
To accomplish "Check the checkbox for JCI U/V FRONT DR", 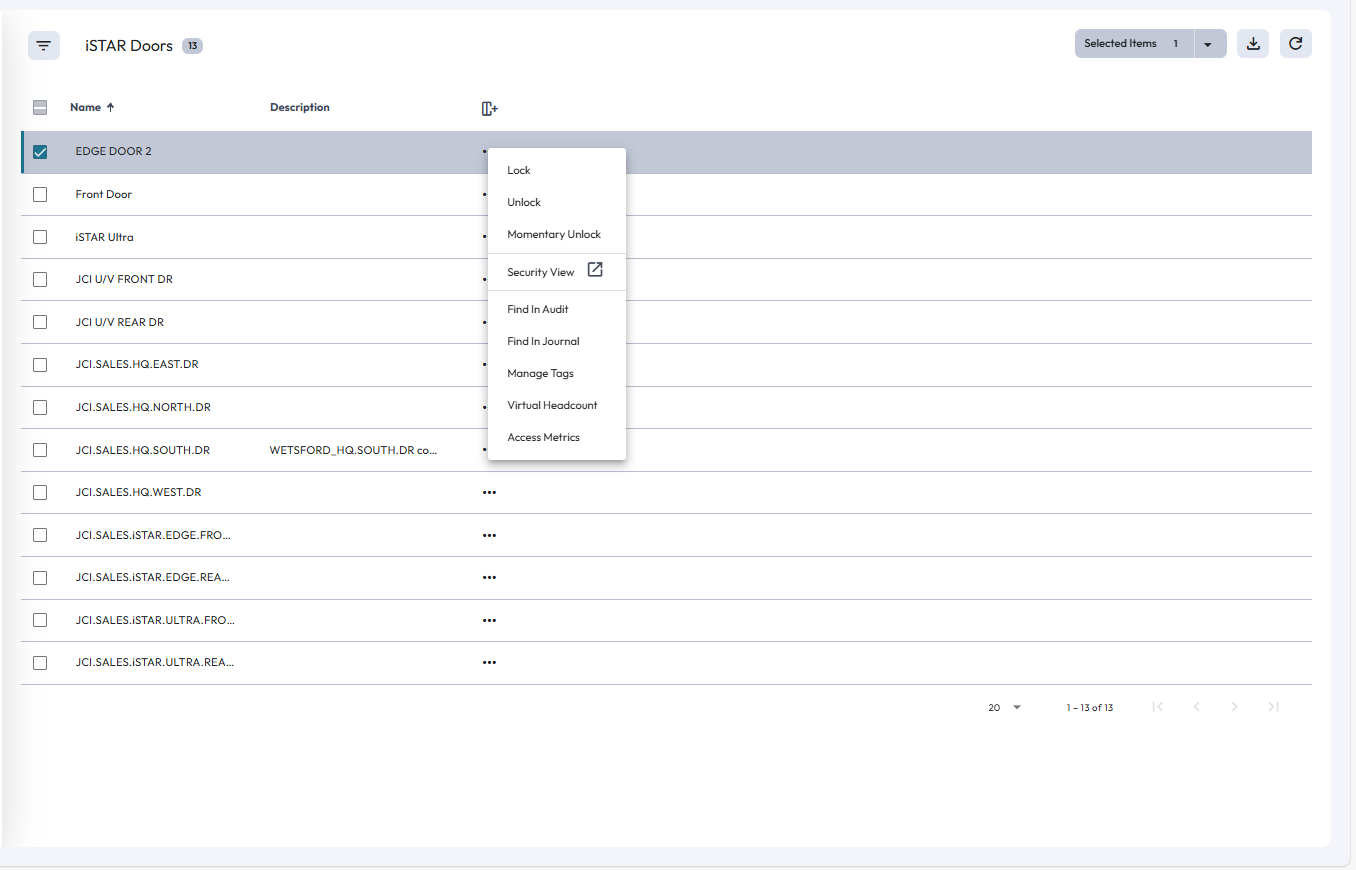I will point(40,279).
